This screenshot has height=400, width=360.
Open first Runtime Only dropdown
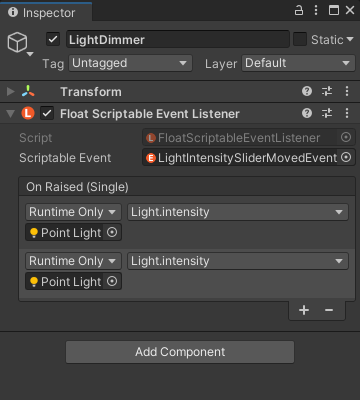coord(73,212)
